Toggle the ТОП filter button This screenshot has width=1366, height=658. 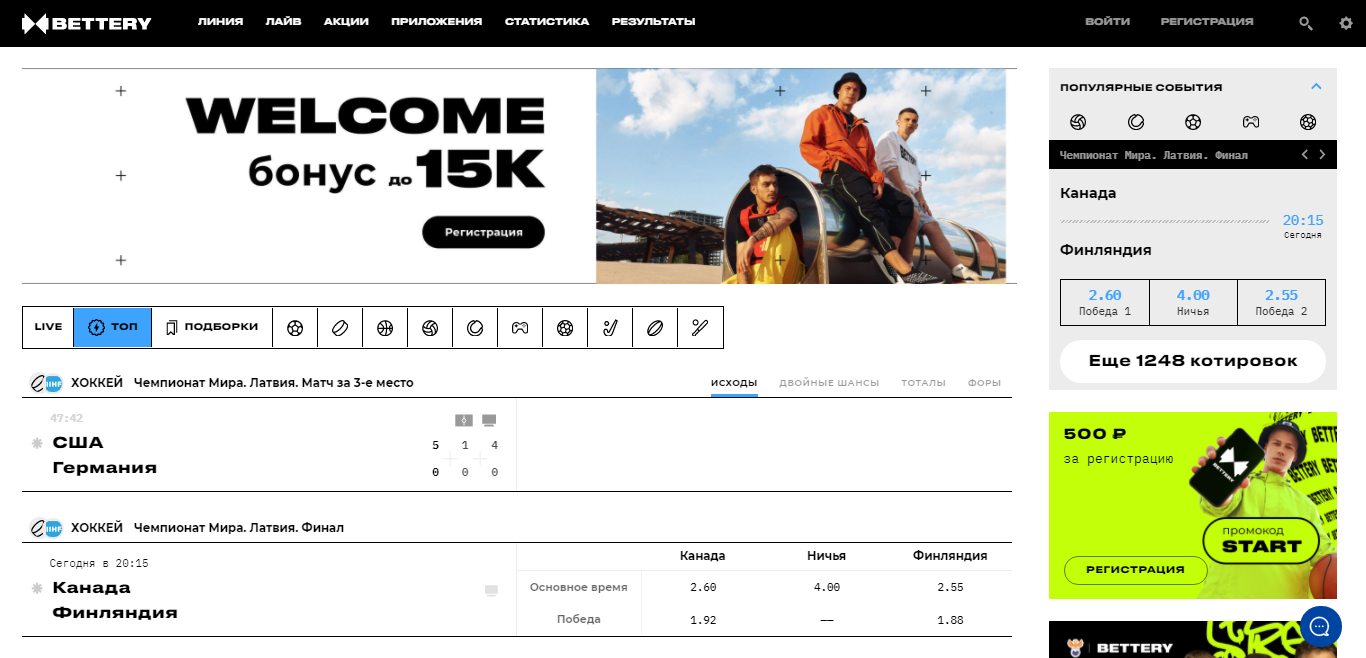tap(113, 327)
